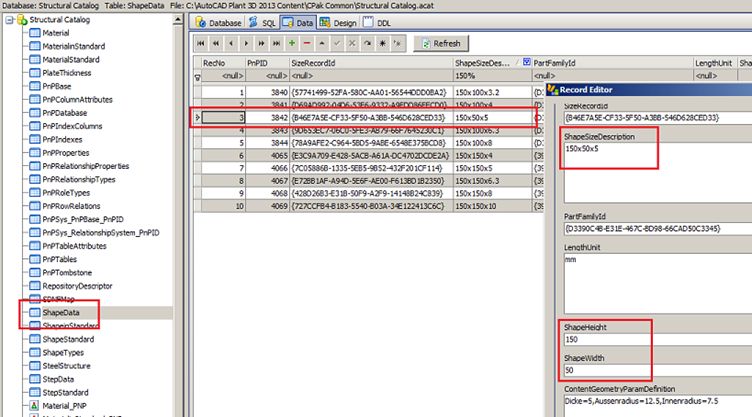Click the edit record triangle button
Screen dimensions: 752x417
[322, 43]
